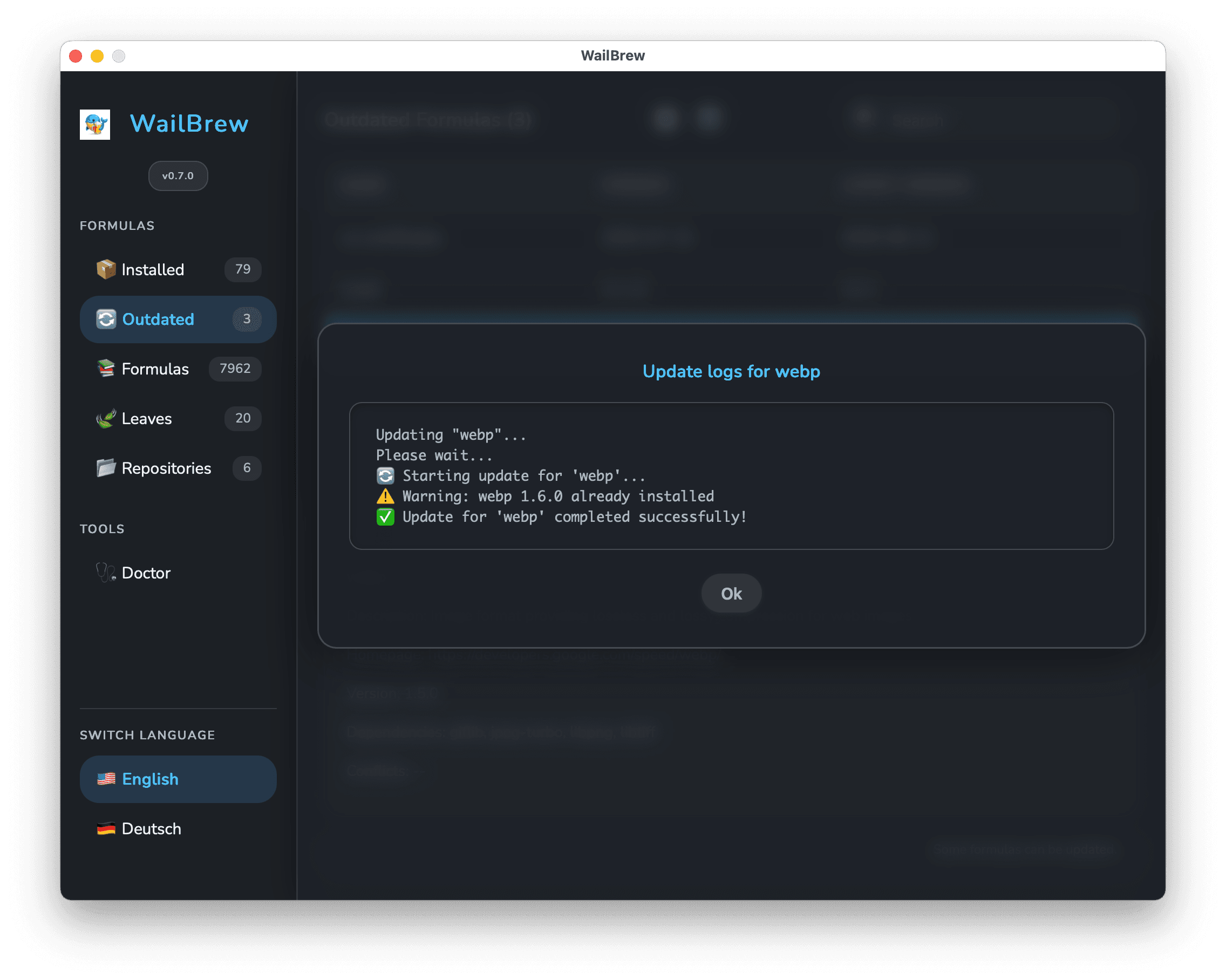Click the German flag icon
This screenshot has width=1226, height=980.
click(106, 828)
